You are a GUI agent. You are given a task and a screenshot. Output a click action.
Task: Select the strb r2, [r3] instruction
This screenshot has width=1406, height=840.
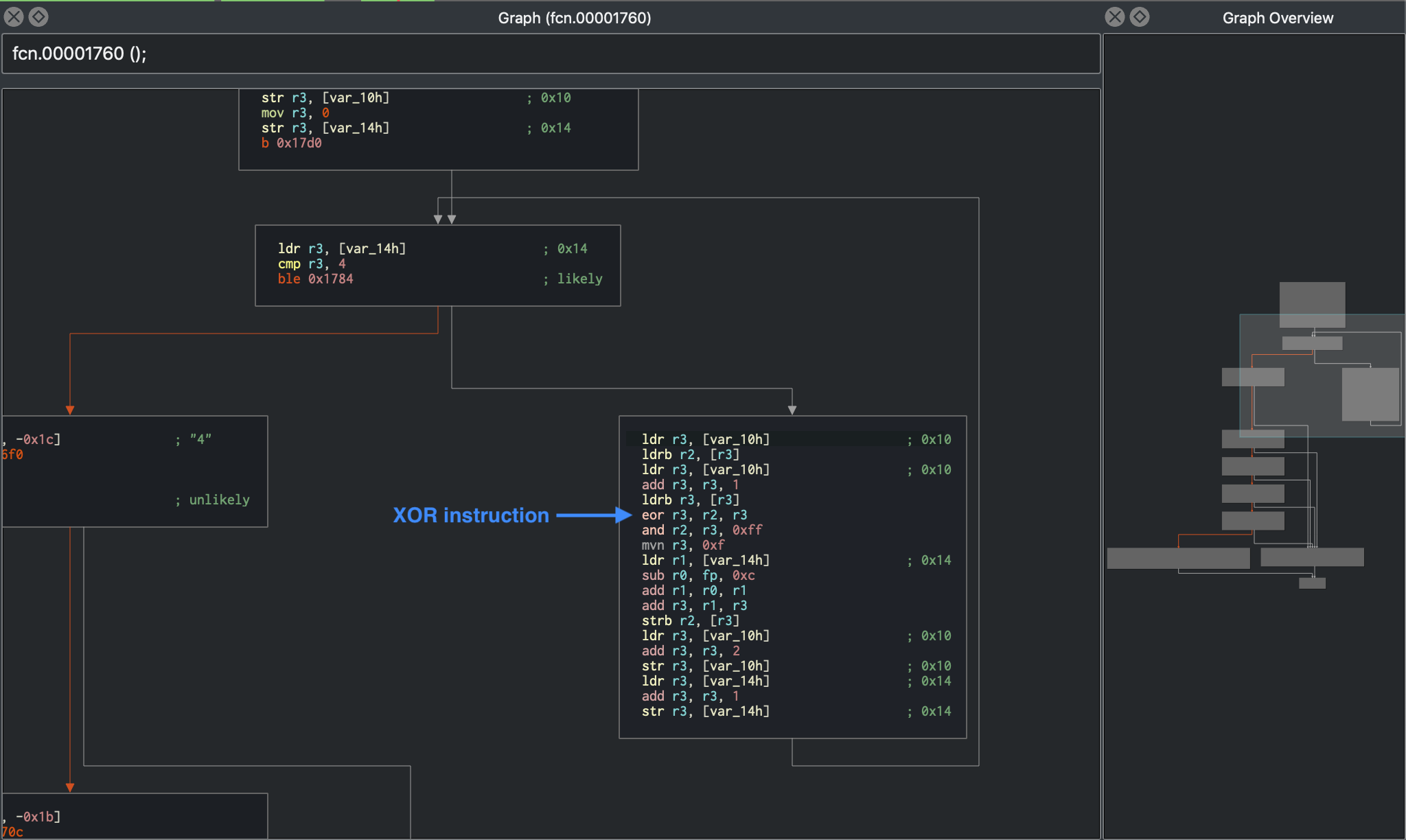pyautogui.click(x=690, y=620)
